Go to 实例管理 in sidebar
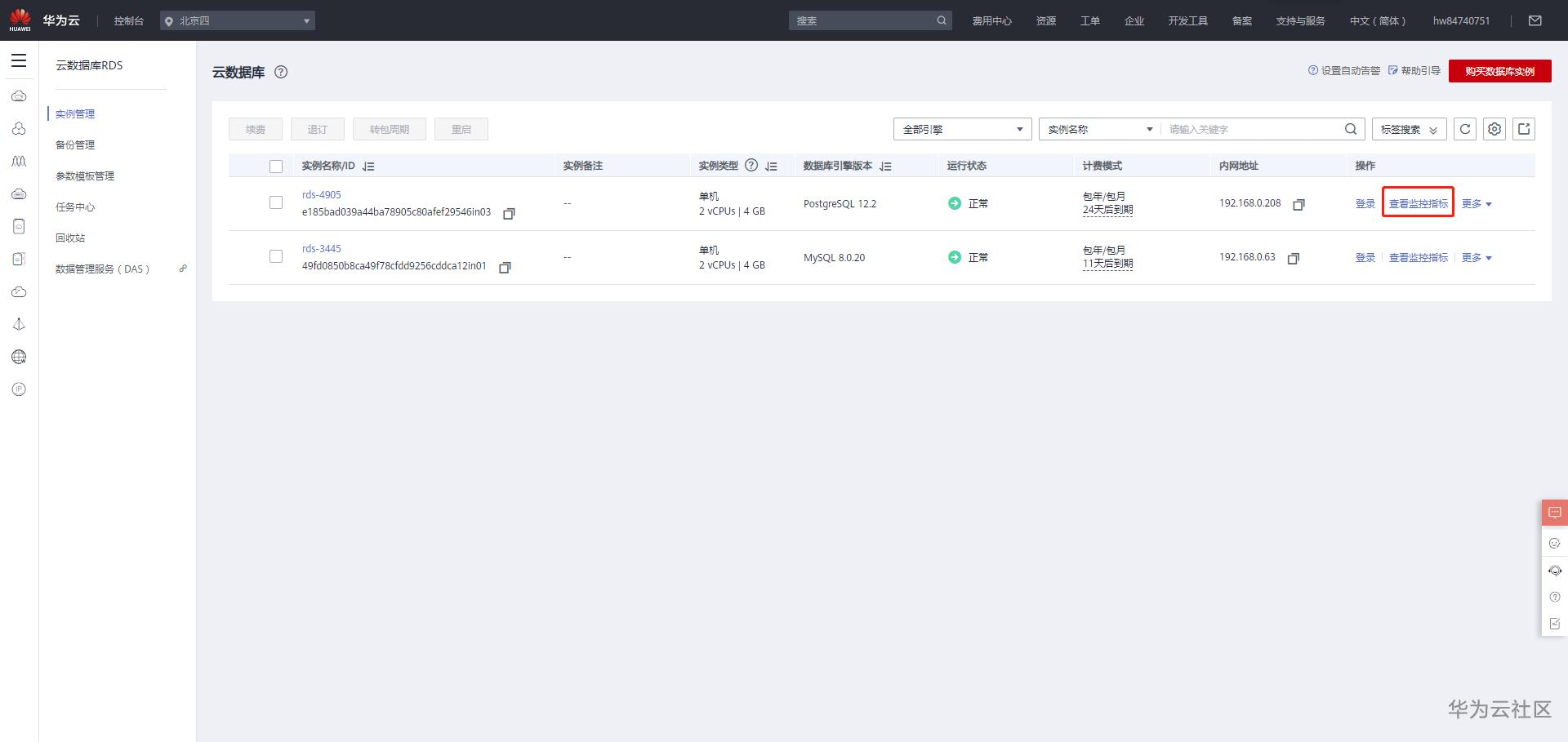The height and width of the screenshot is (742, 1568). coord(75,114)
